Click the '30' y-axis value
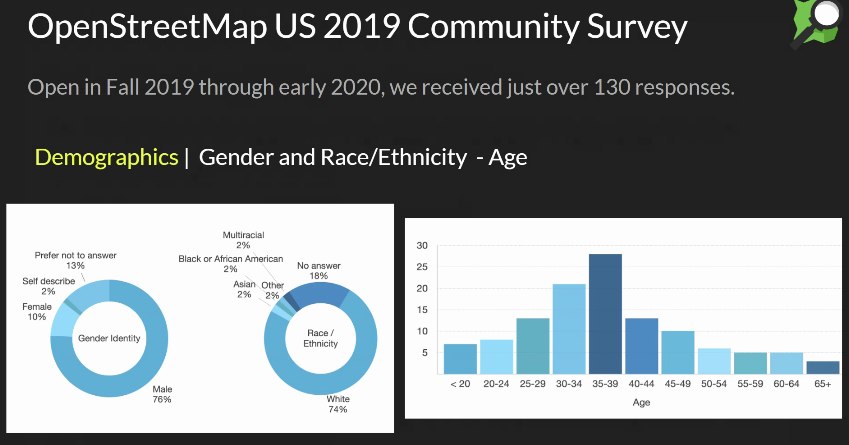 (422, 246)
